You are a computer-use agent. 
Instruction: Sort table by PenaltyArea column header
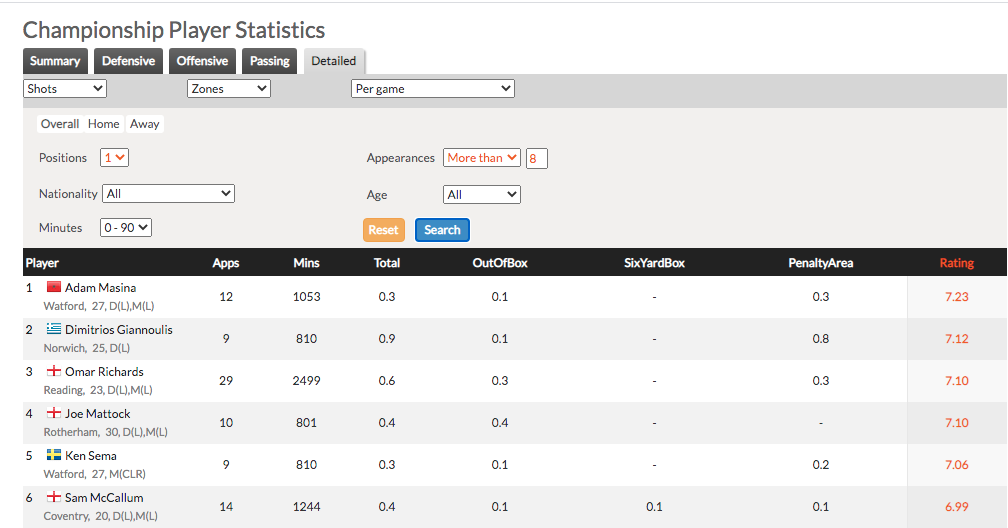coord(821,263)
